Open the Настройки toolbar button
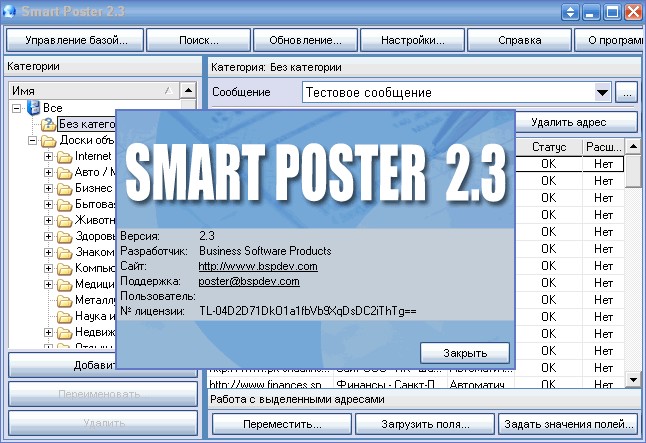This screenshot has height=443, width=646. pos(412,40)
